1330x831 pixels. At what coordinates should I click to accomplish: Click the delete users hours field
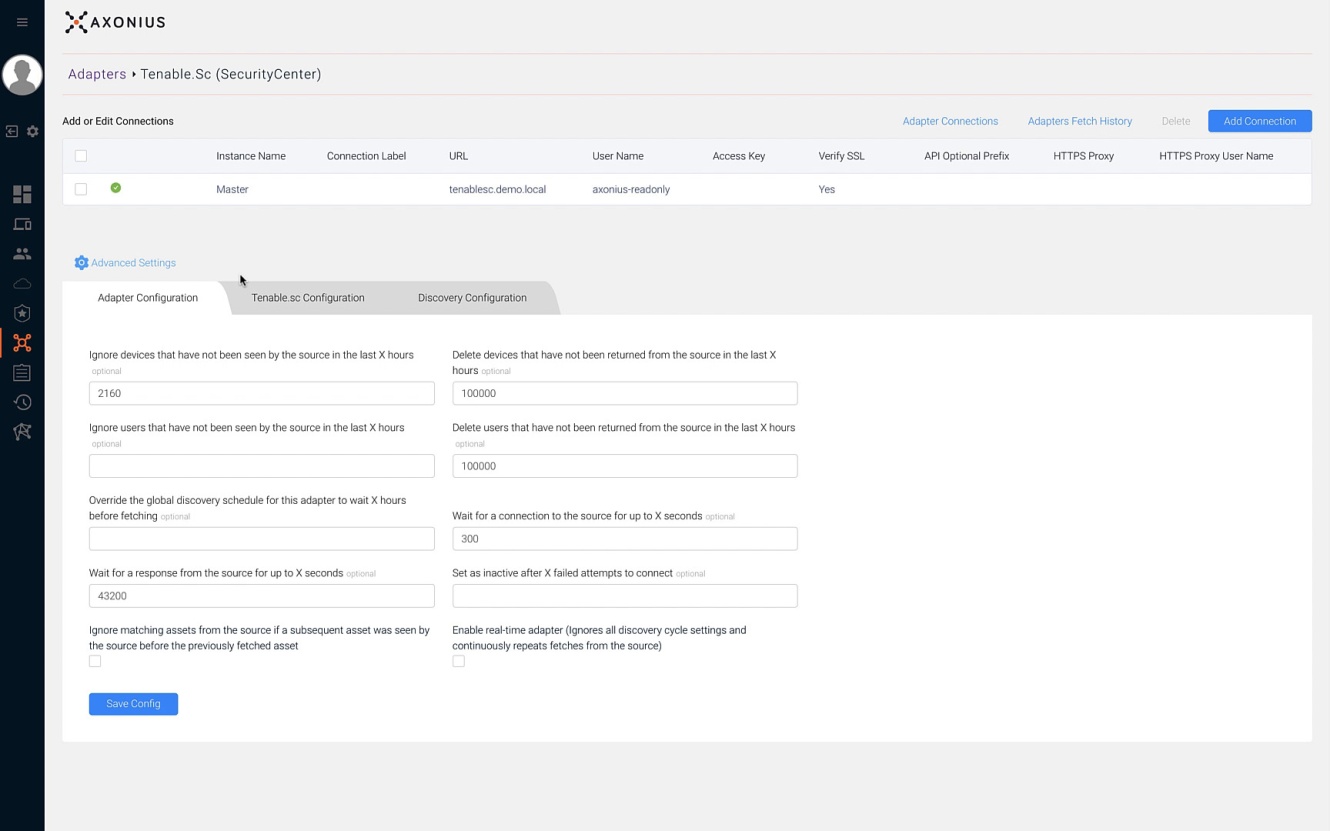click(x=625, y=466)
